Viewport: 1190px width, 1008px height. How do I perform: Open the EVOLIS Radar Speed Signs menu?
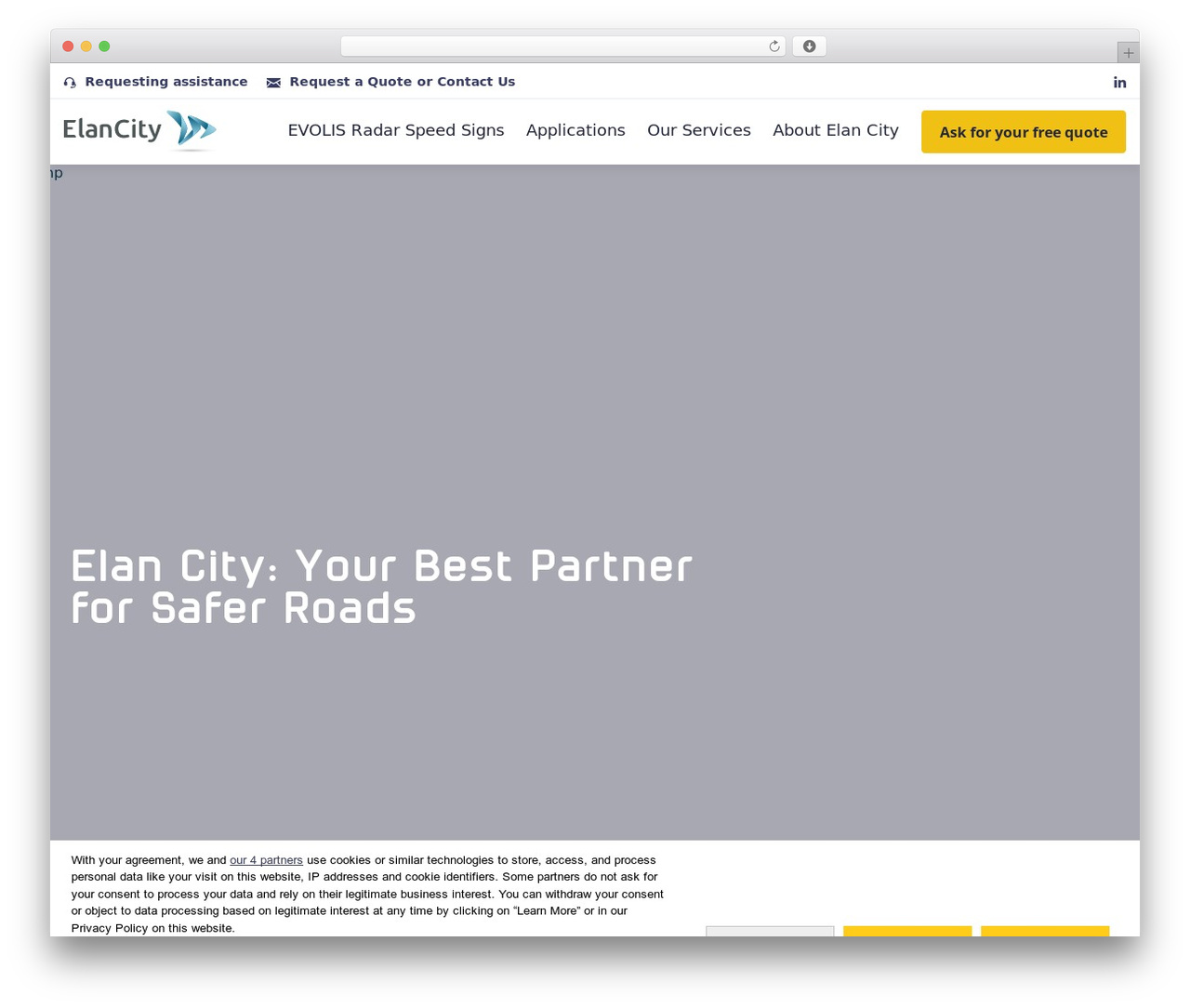[396, 130]
